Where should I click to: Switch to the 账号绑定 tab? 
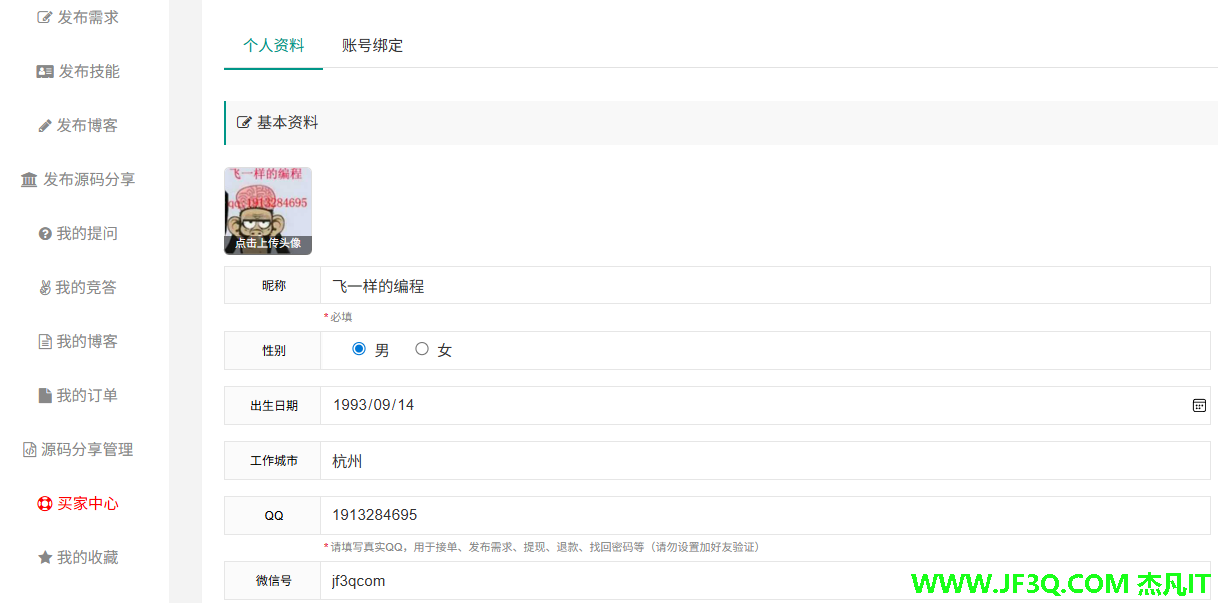(x=372, y=45)
